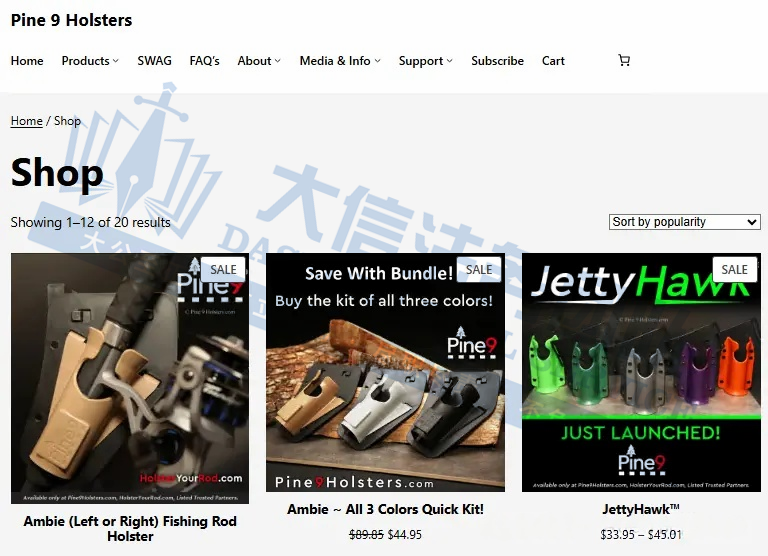
Task: Open Ambie Fishing Rod Holster product title
Action: tap(130, 528)
